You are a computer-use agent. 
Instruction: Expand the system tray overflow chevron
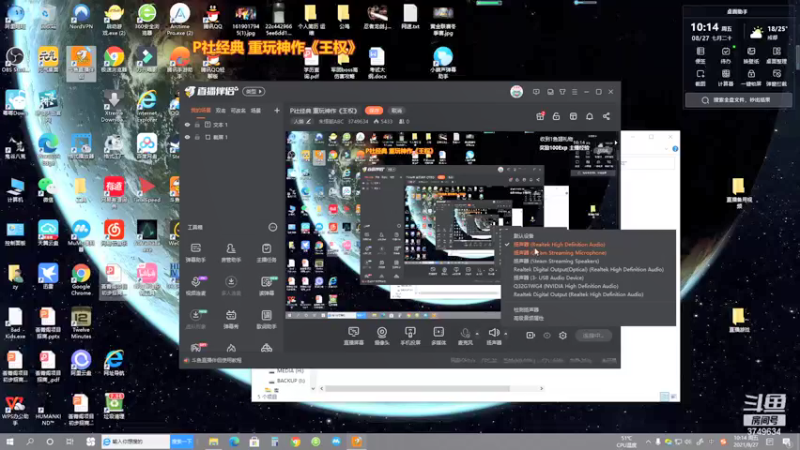(x=648, y=441)
